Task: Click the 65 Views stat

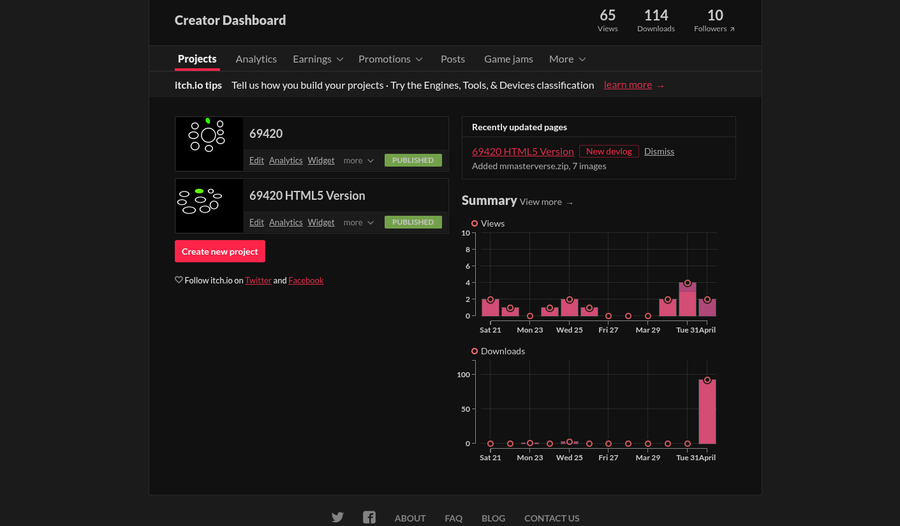Action: 607,20
